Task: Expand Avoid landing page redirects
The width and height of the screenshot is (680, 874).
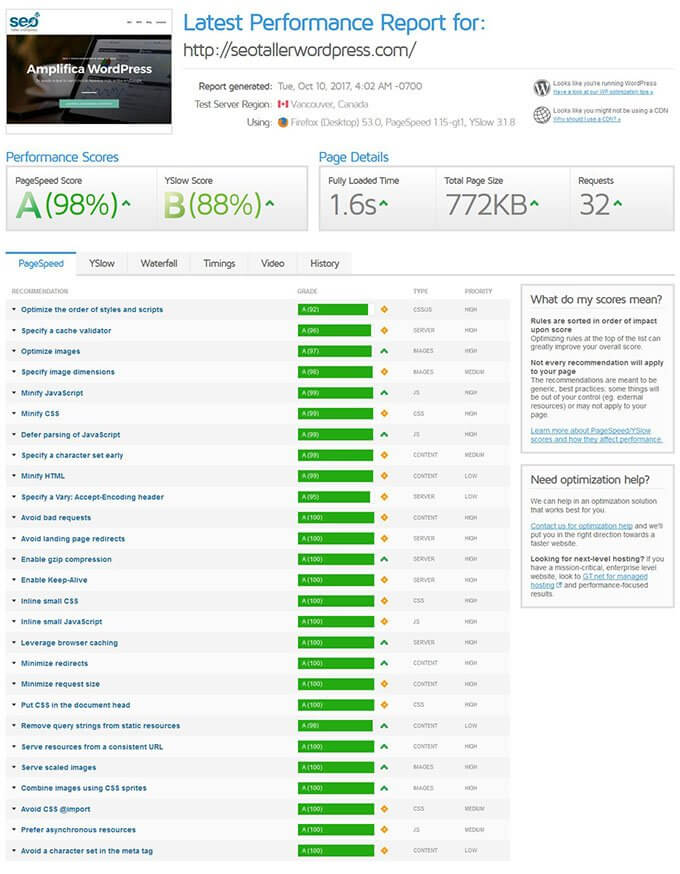Action: (14, 538)
